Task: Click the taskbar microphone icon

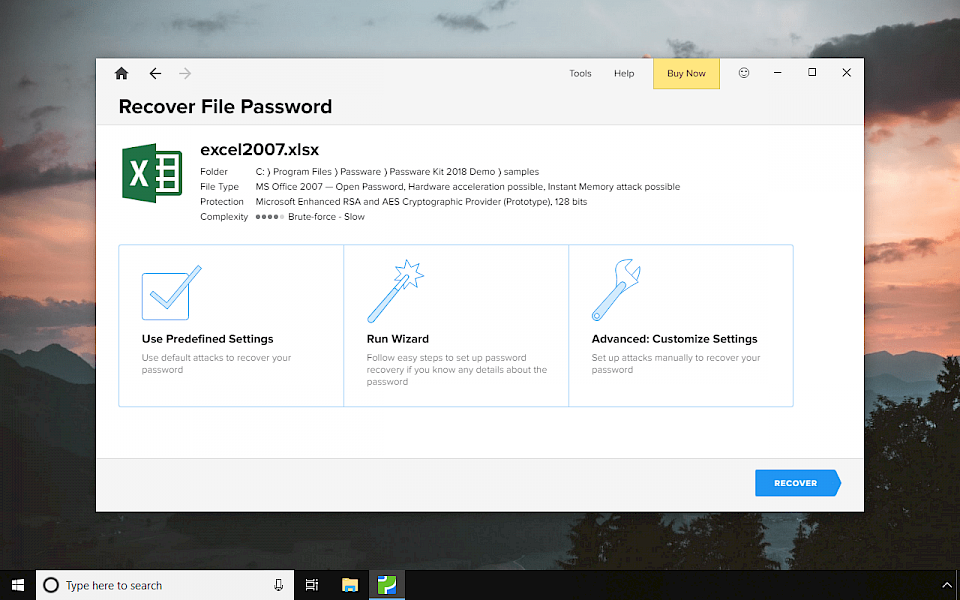Action: click(279, 585)
